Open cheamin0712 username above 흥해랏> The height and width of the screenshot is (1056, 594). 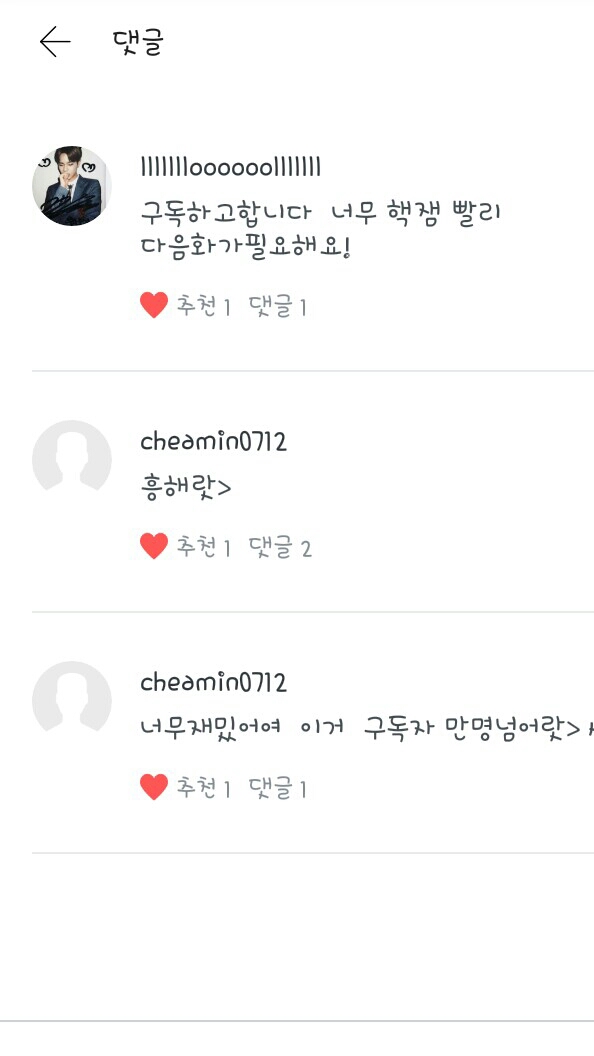[213, 442]
